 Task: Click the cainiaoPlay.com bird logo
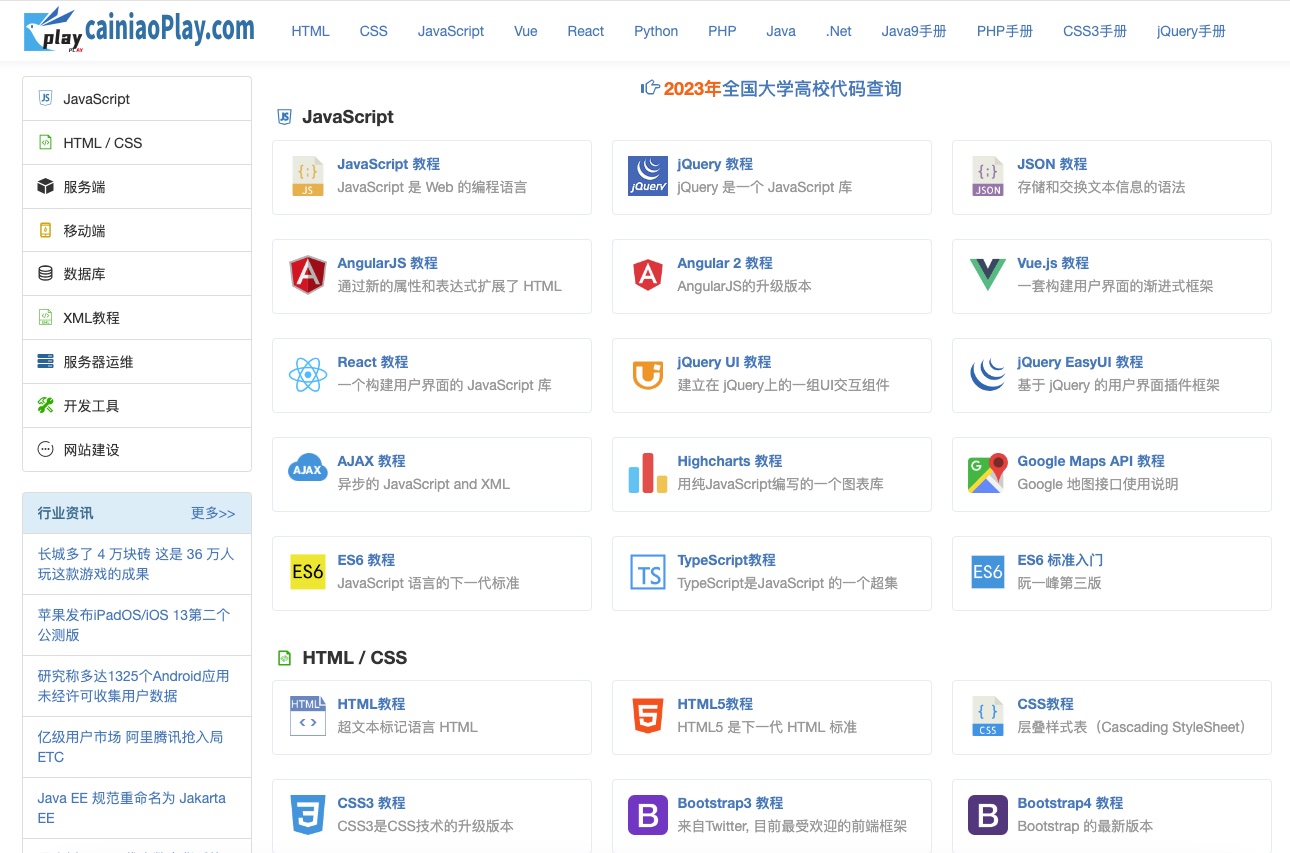point(140,30)
